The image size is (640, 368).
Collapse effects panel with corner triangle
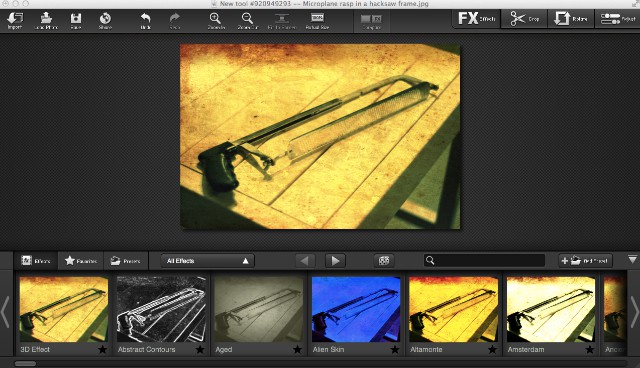pyautogui.click(x=632, y=259)
